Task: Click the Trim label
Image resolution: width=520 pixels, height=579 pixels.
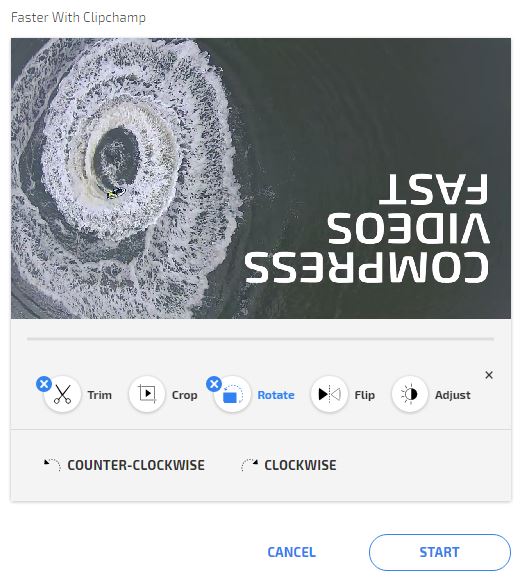Action: click(x=100, y=395)
